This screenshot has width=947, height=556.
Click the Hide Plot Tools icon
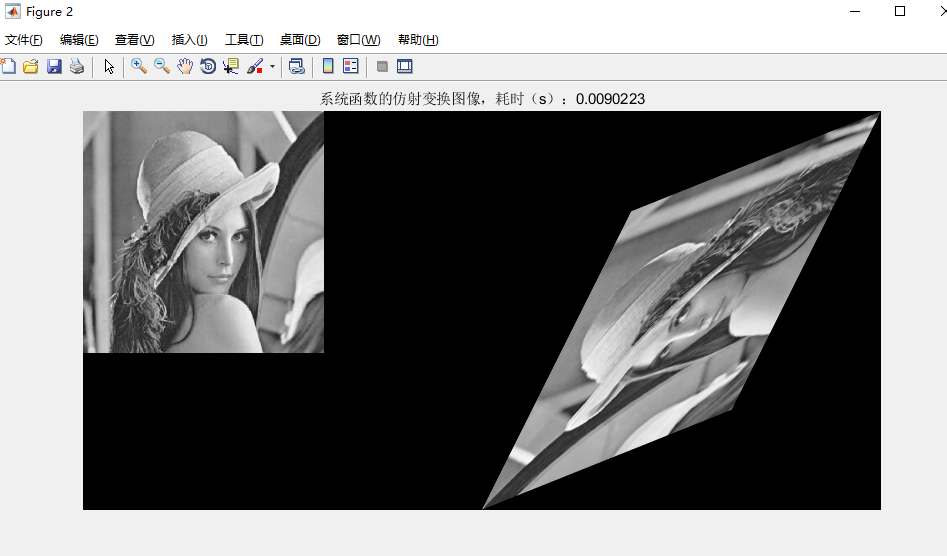pos(382,66)
